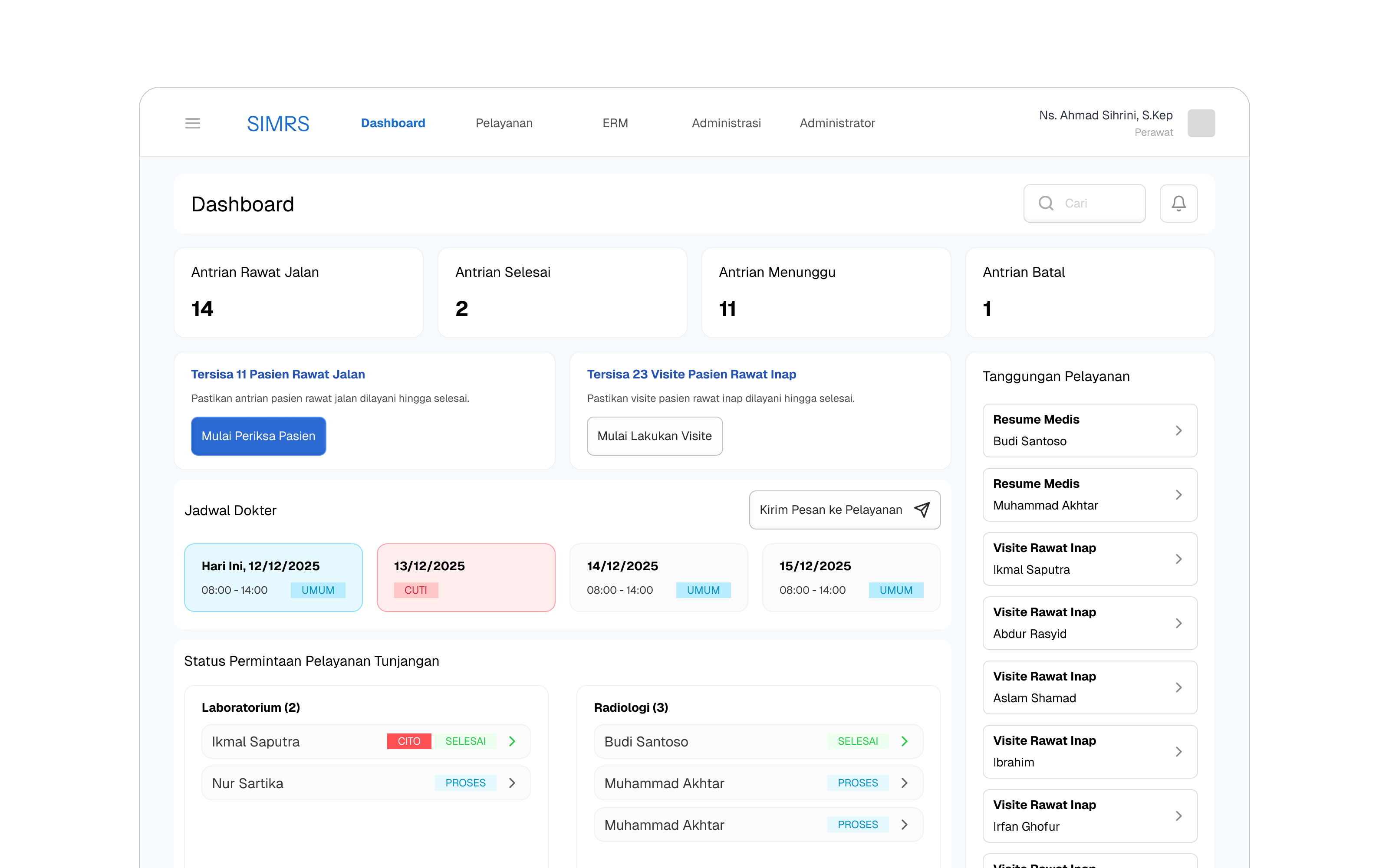Click SELESAI badge on Ikmal Saputra

click(x=465, y=741)
